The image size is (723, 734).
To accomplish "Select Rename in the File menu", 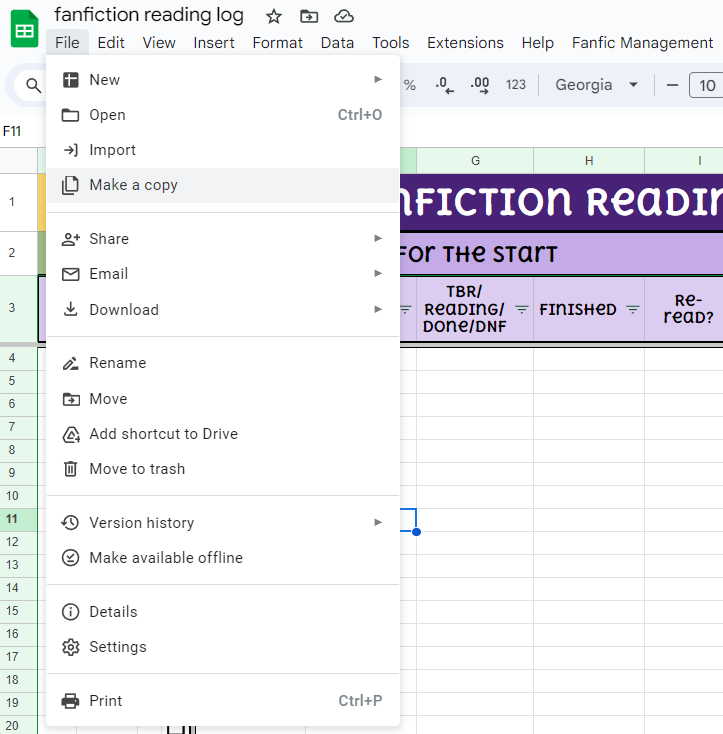I will (223, 363).
